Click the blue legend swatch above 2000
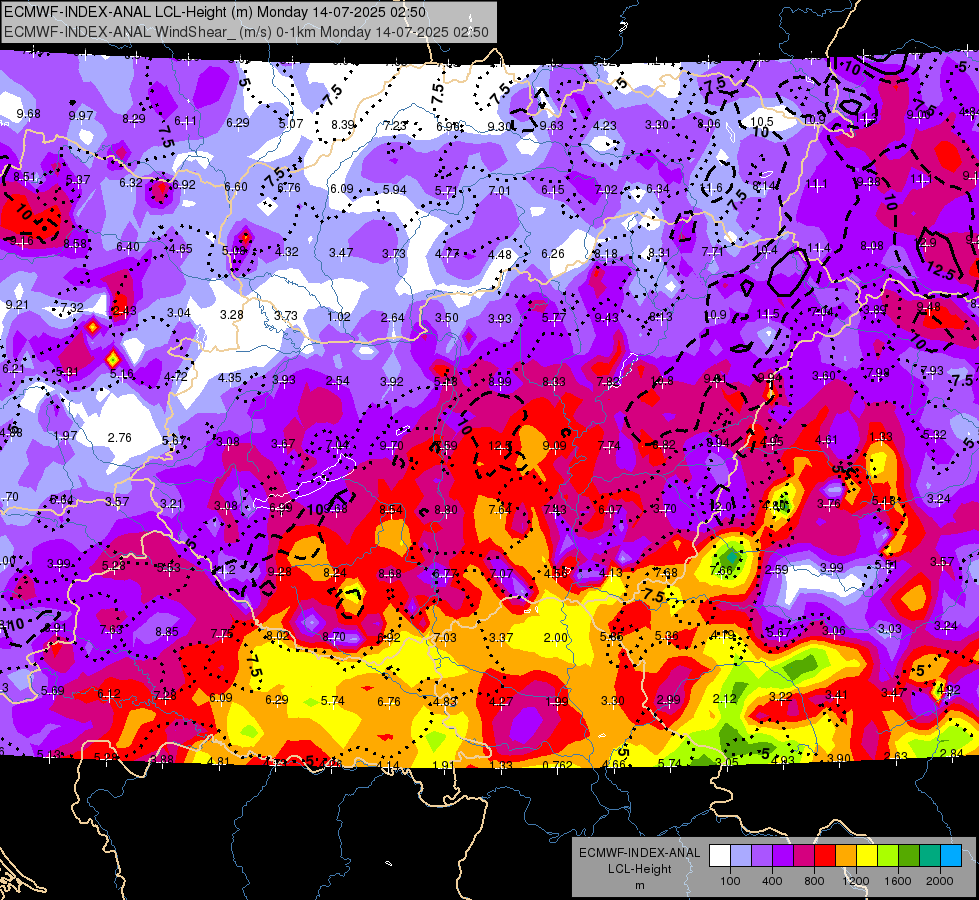The width and height of the screenshot is (979, 900). pos(952,856)
